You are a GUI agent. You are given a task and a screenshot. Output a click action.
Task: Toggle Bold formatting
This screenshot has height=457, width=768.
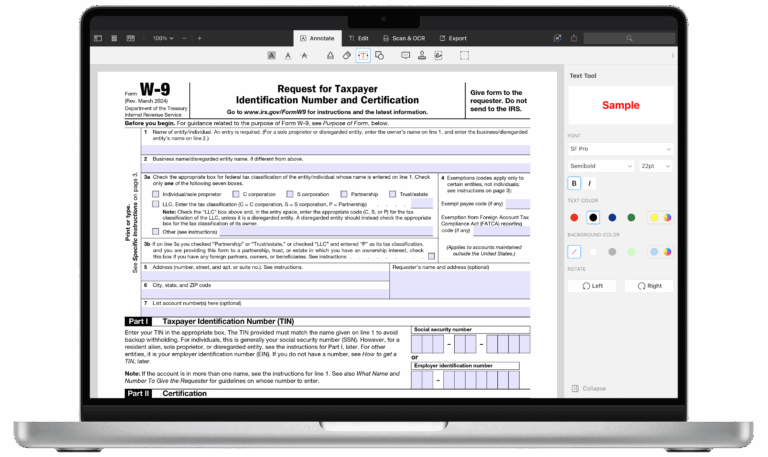(x=574, y=184)
